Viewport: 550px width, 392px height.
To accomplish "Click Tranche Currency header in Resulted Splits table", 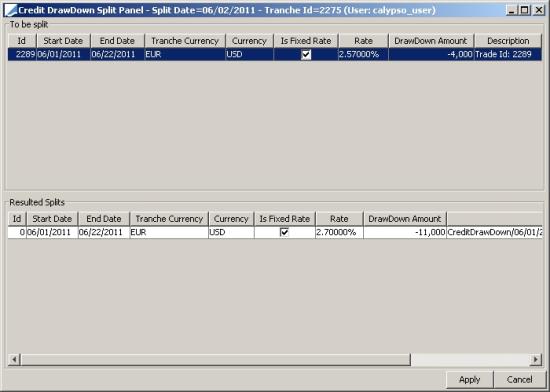I will (169, 219).
